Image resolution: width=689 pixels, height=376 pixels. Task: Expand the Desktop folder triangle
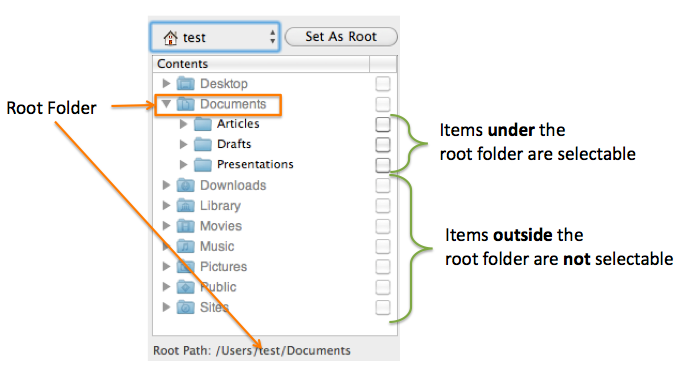tap(166, 83)
